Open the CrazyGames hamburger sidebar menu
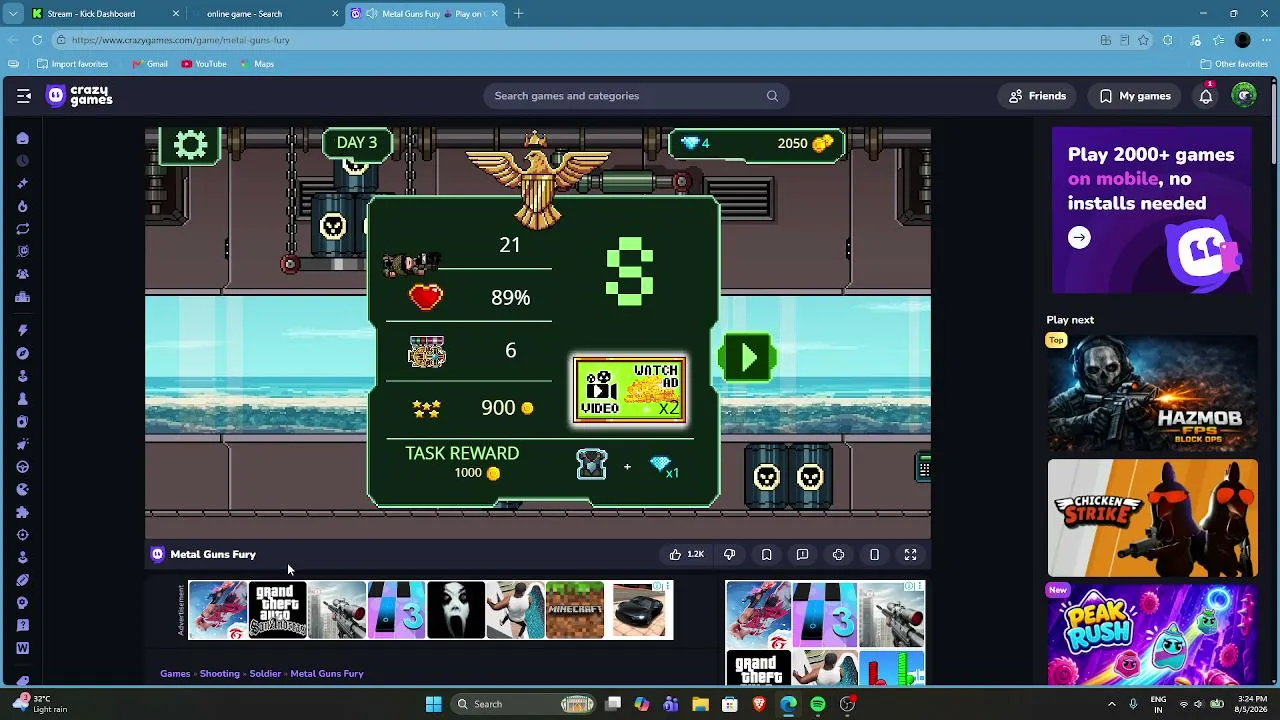1280x720 pixels. point(24,96)
